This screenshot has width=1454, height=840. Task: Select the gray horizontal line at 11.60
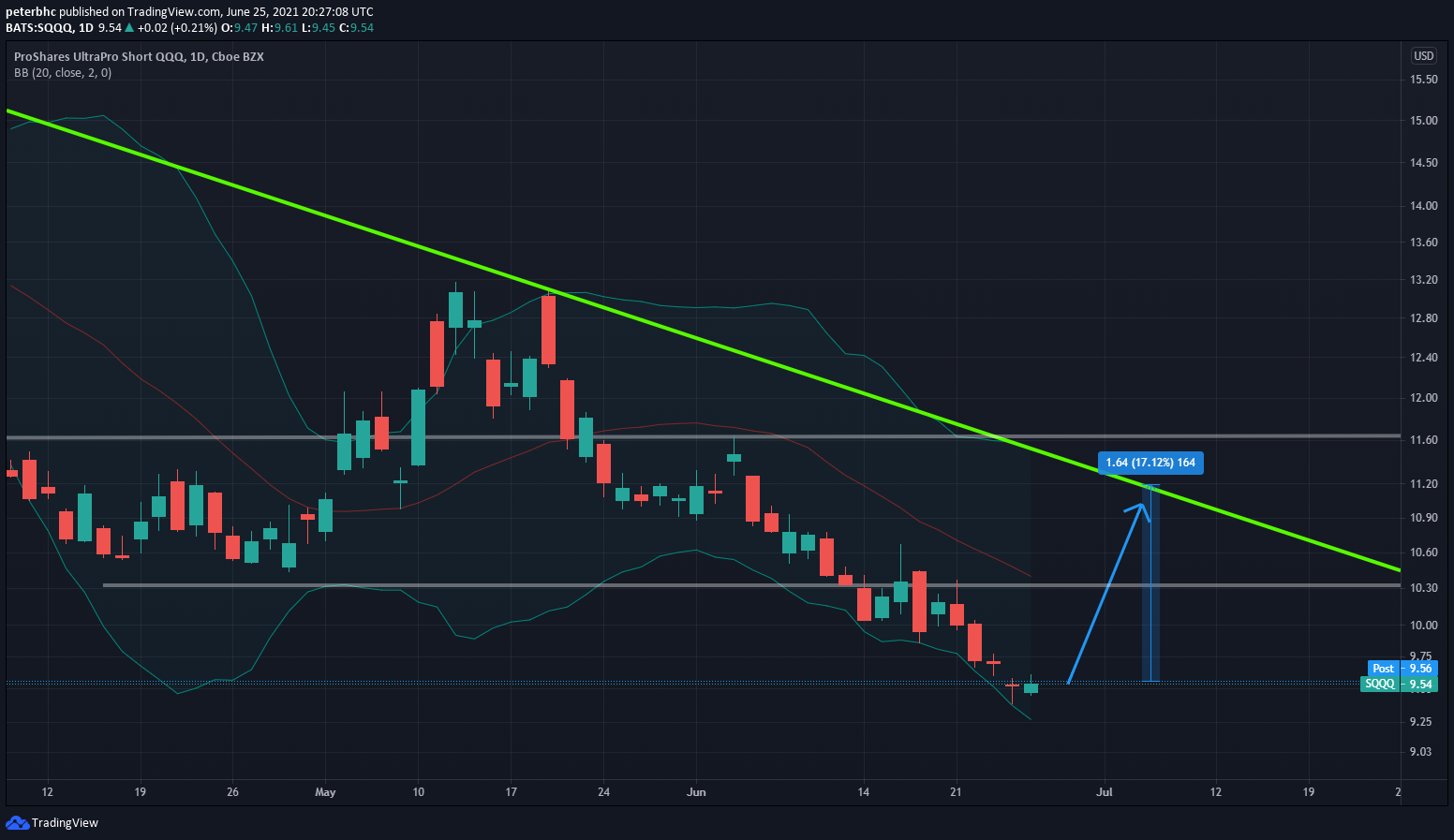[703, 437]
